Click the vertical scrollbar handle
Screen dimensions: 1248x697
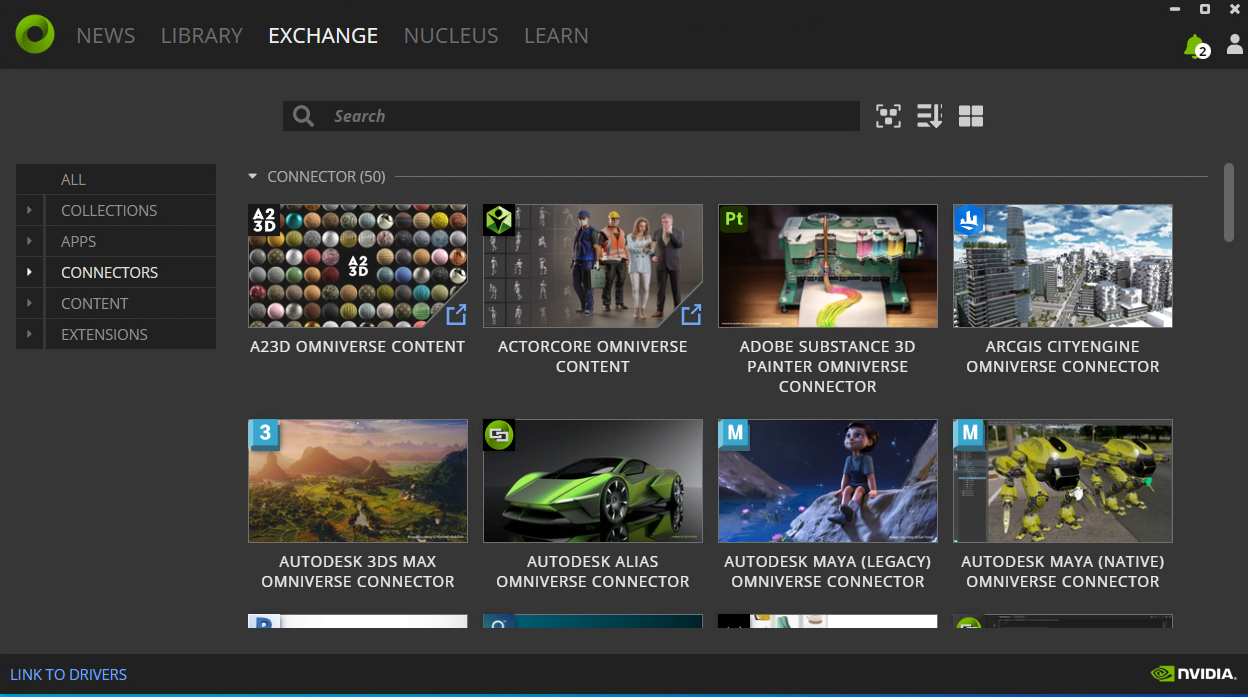[1229, 202]
